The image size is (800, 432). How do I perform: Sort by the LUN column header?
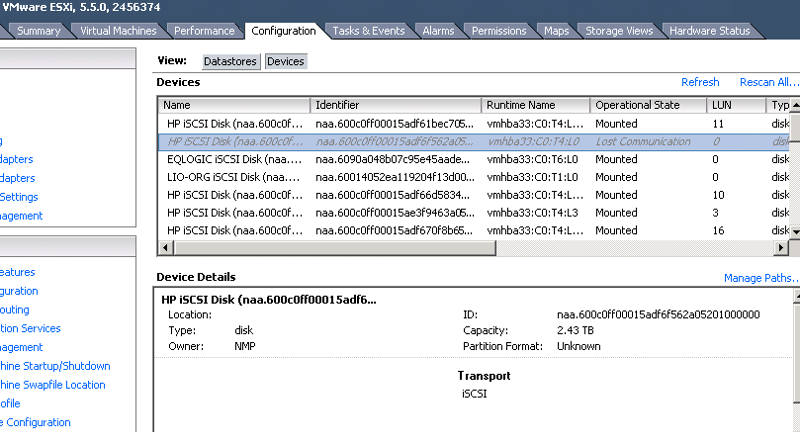pyautogui.click(x=736, y=105)
